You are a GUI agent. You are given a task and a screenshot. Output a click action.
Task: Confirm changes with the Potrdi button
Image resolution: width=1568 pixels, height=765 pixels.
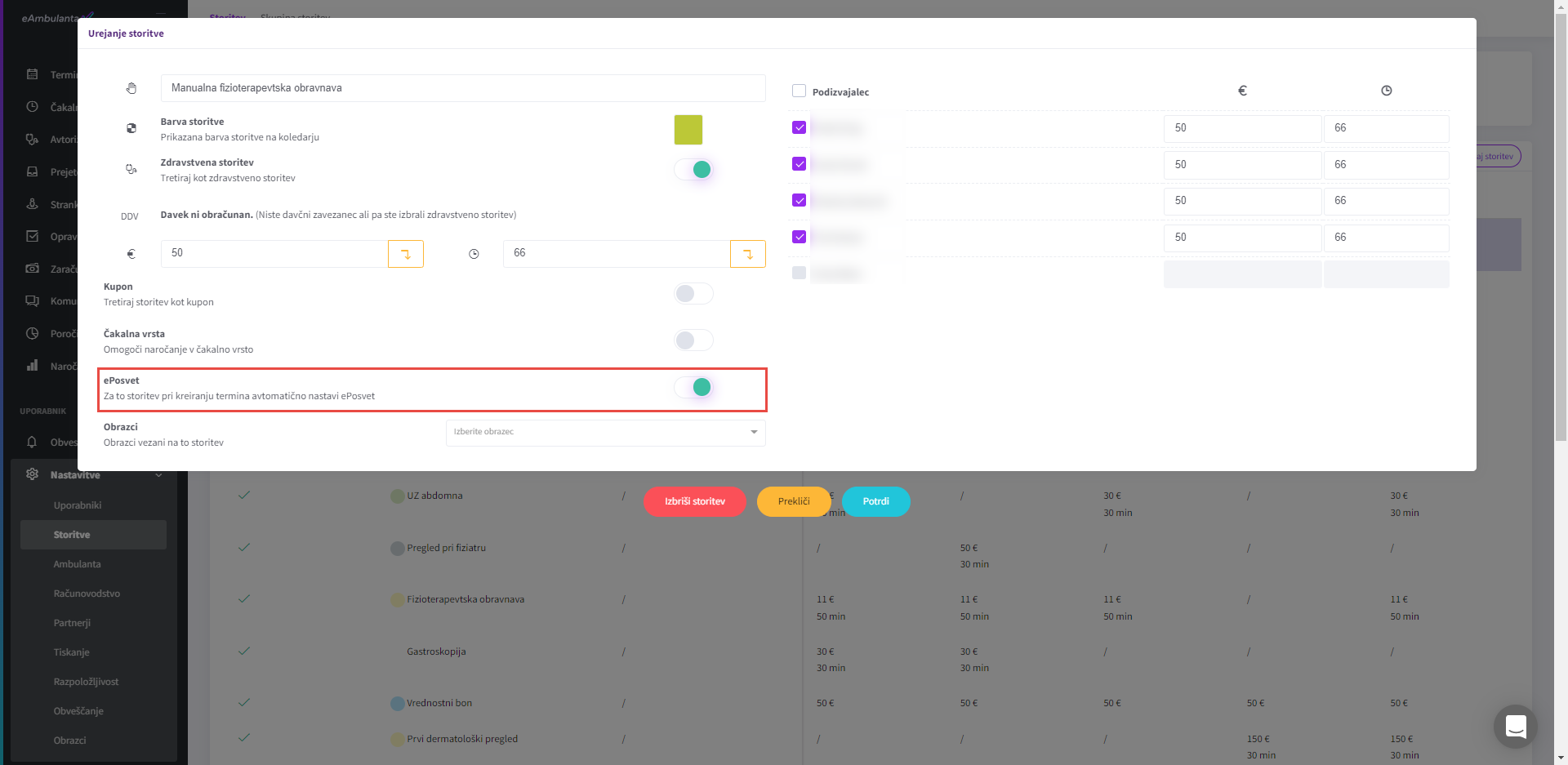pos(875,501)
